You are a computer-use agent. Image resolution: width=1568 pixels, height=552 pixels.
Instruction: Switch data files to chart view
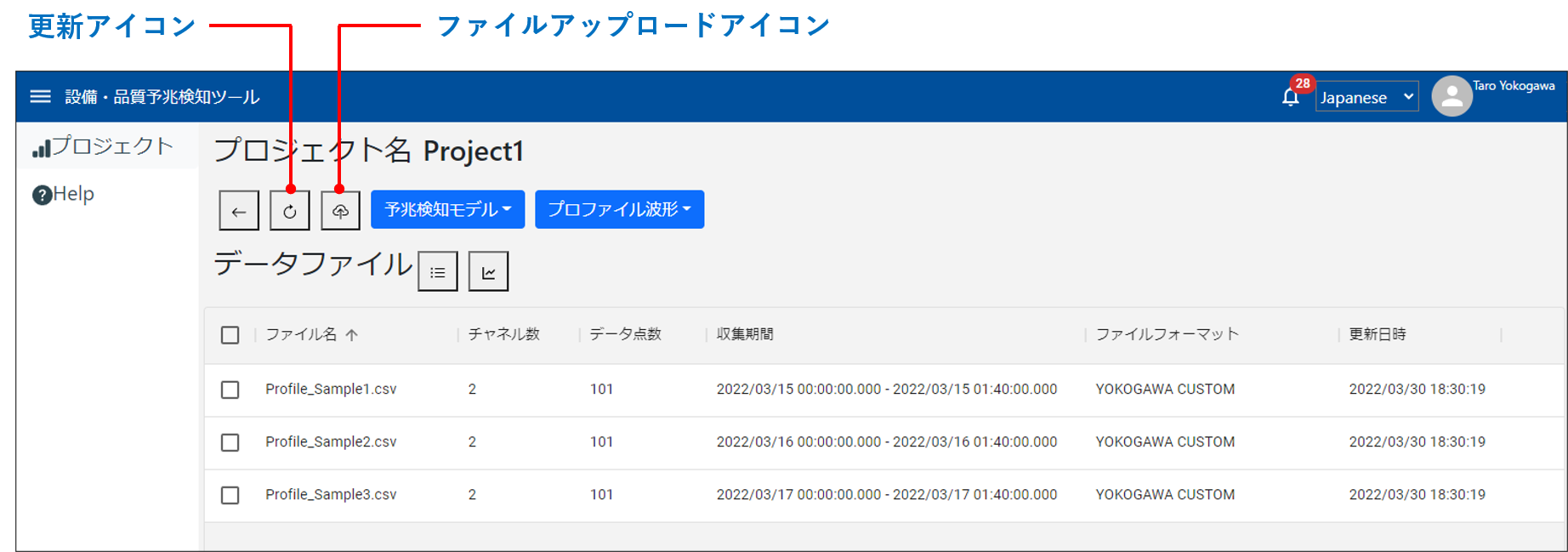tap(488, 271)
